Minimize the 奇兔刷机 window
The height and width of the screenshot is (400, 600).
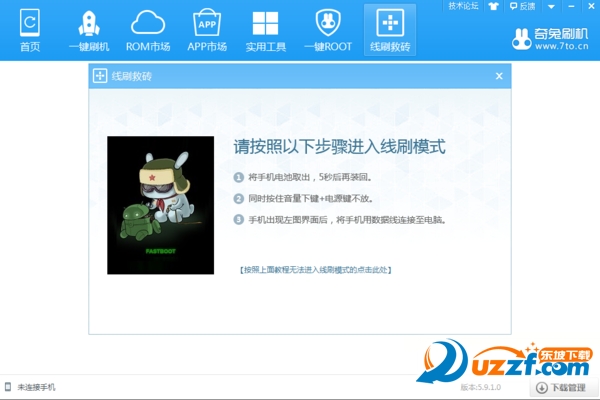(571, 6)
